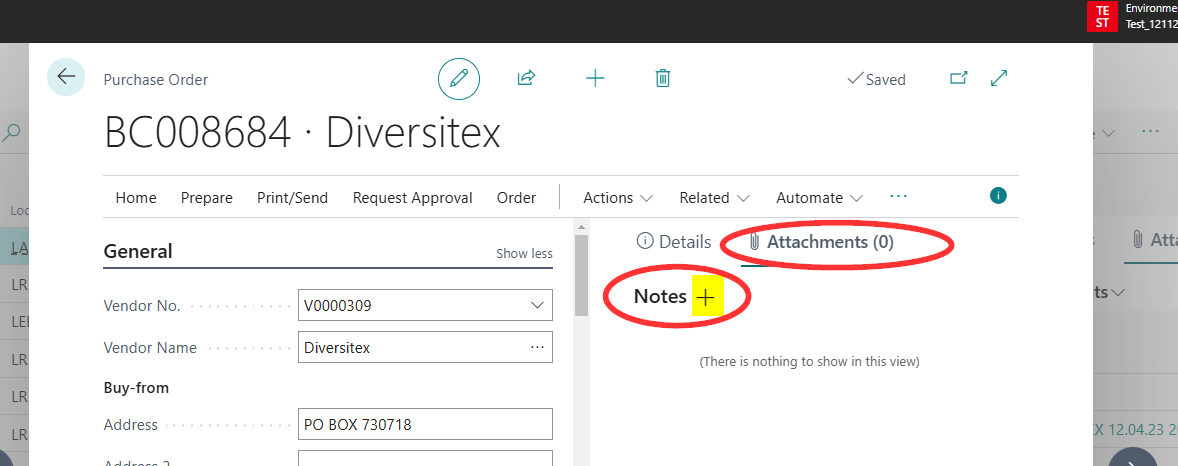The image size is (1178, 466).
Task: Click the Notes heading
Action: (x=660, y=297)
